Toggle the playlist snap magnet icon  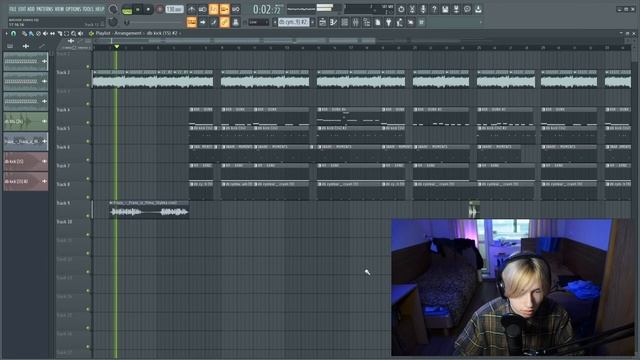coord(13,33)
